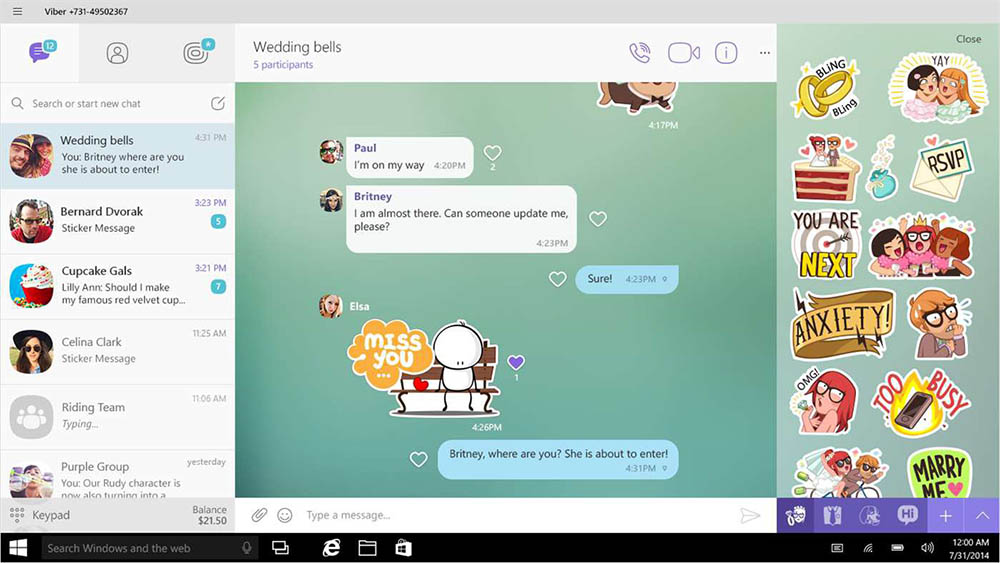Click the Search Windows and the web box
The width and height of the screenshot is (1000, 563).
click(149, 548)
